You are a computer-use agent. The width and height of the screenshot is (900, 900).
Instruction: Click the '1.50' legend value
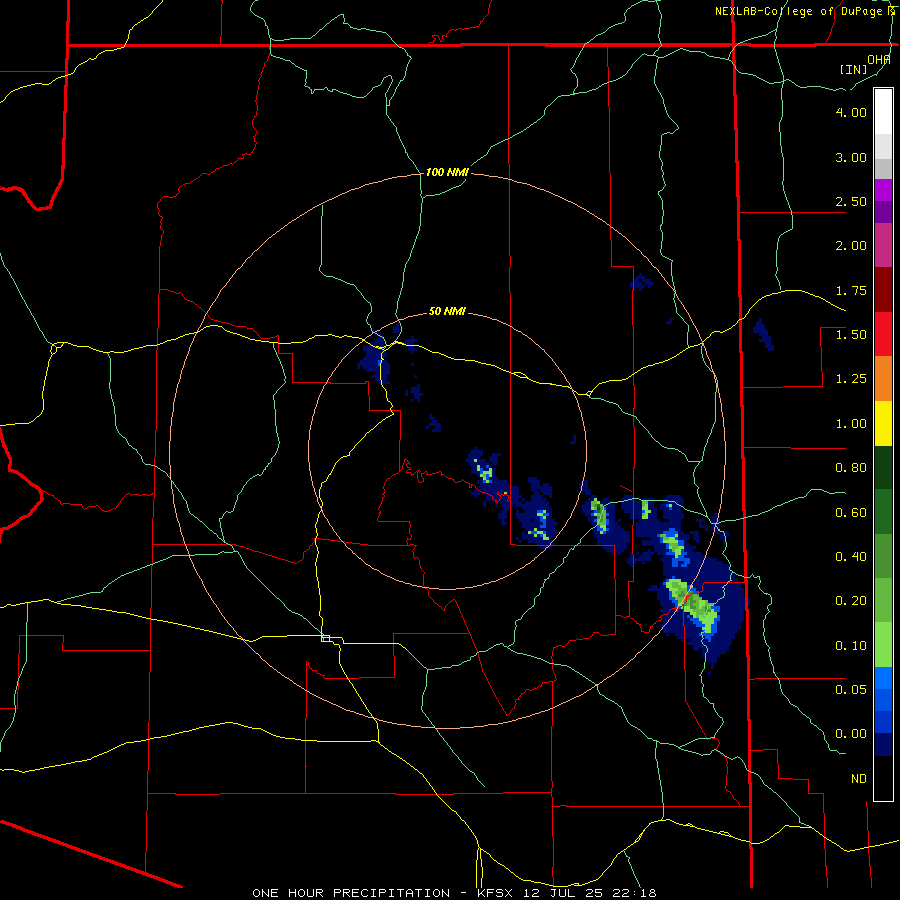pyautogui.click(x=851, y=335)
